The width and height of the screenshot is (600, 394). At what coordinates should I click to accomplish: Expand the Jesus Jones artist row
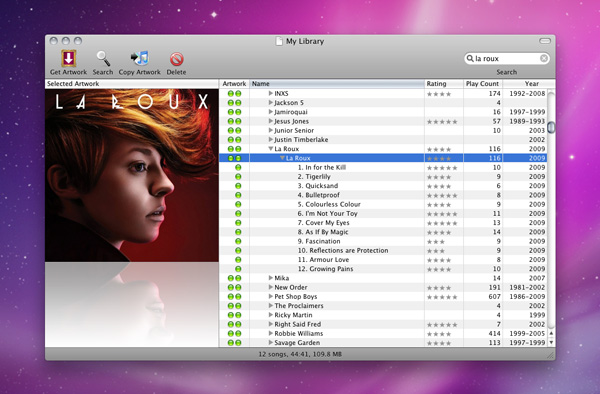coord(271,121)
